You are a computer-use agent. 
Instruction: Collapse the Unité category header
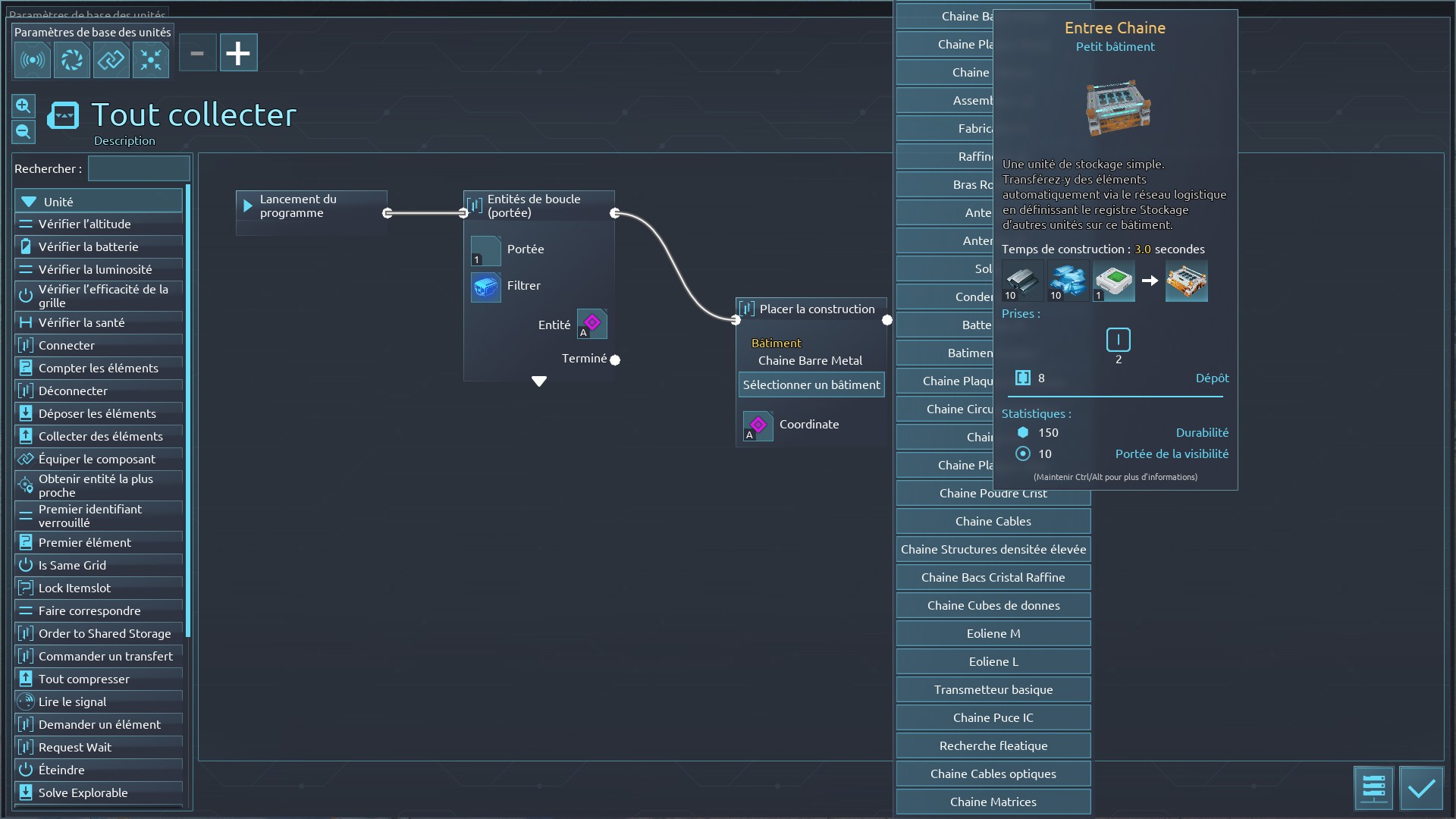(x=99, y=202)
